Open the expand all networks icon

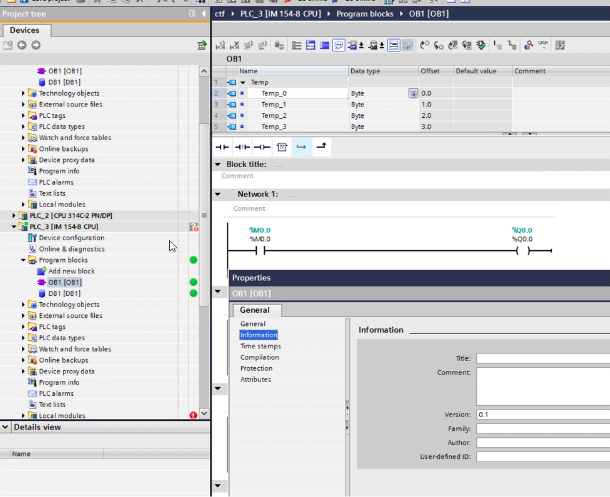(x=310, y=46)
